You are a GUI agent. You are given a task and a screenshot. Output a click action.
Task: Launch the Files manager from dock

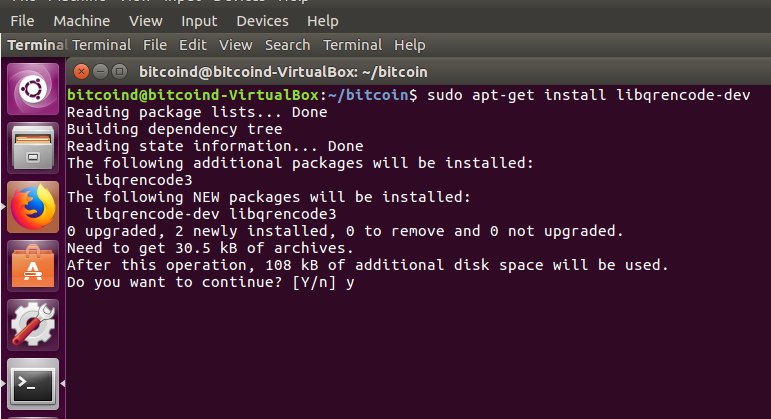click(x=33, y=148)
